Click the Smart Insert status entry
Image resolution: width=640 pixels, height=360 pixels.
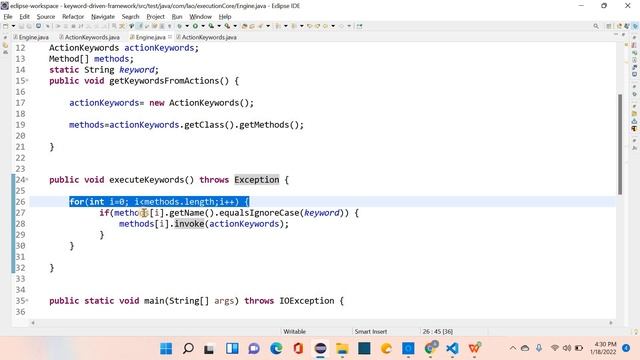tap(371, 331)
